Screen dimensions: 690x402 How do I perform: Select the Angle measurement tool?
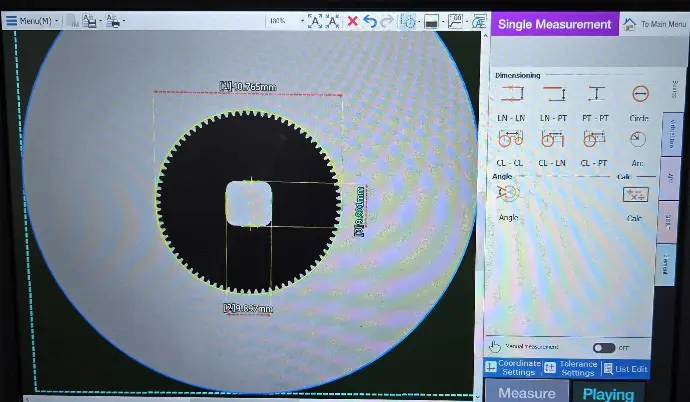coord(509,193)
